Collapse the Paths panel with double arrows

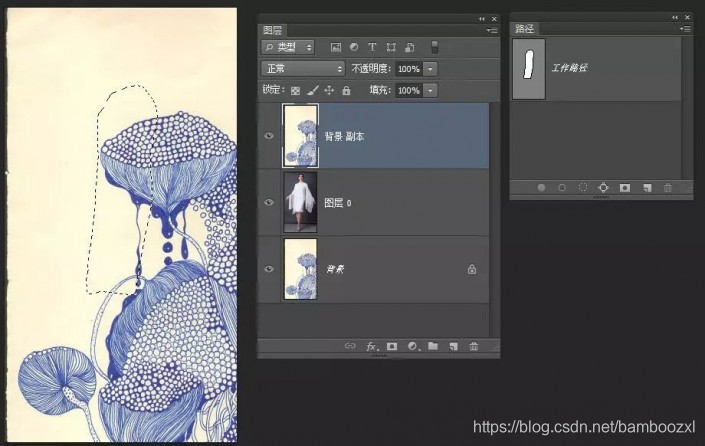[x=675, y=17]
